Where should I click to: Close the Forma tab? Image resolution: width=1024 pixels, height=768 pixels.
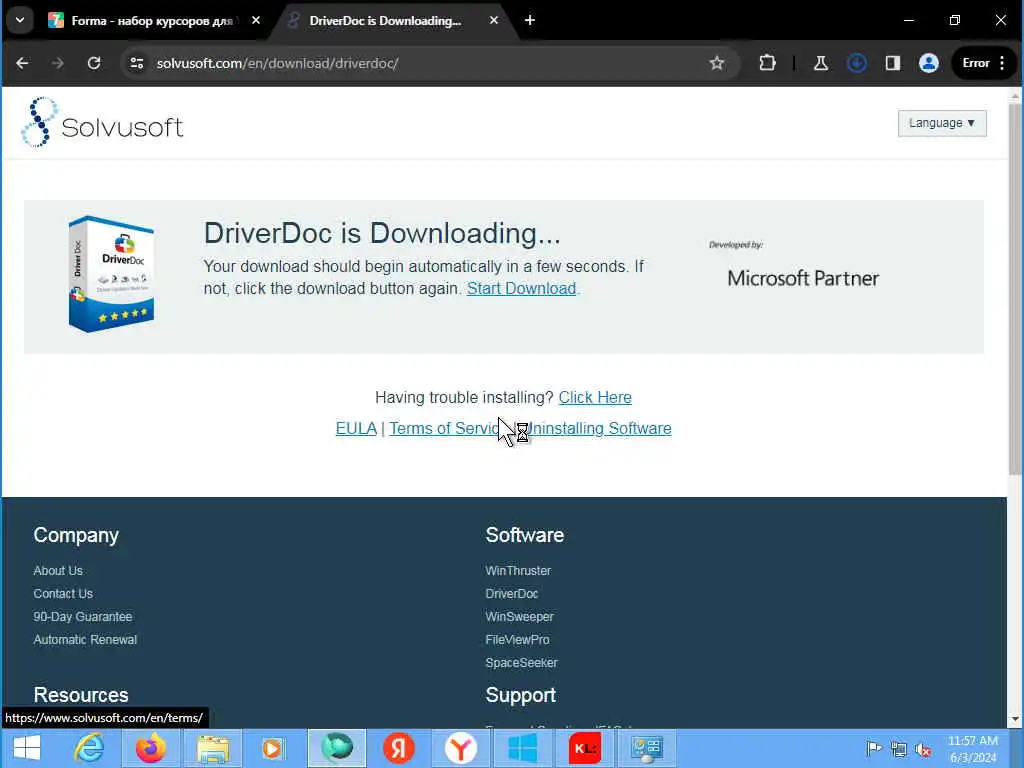point(256,20)
